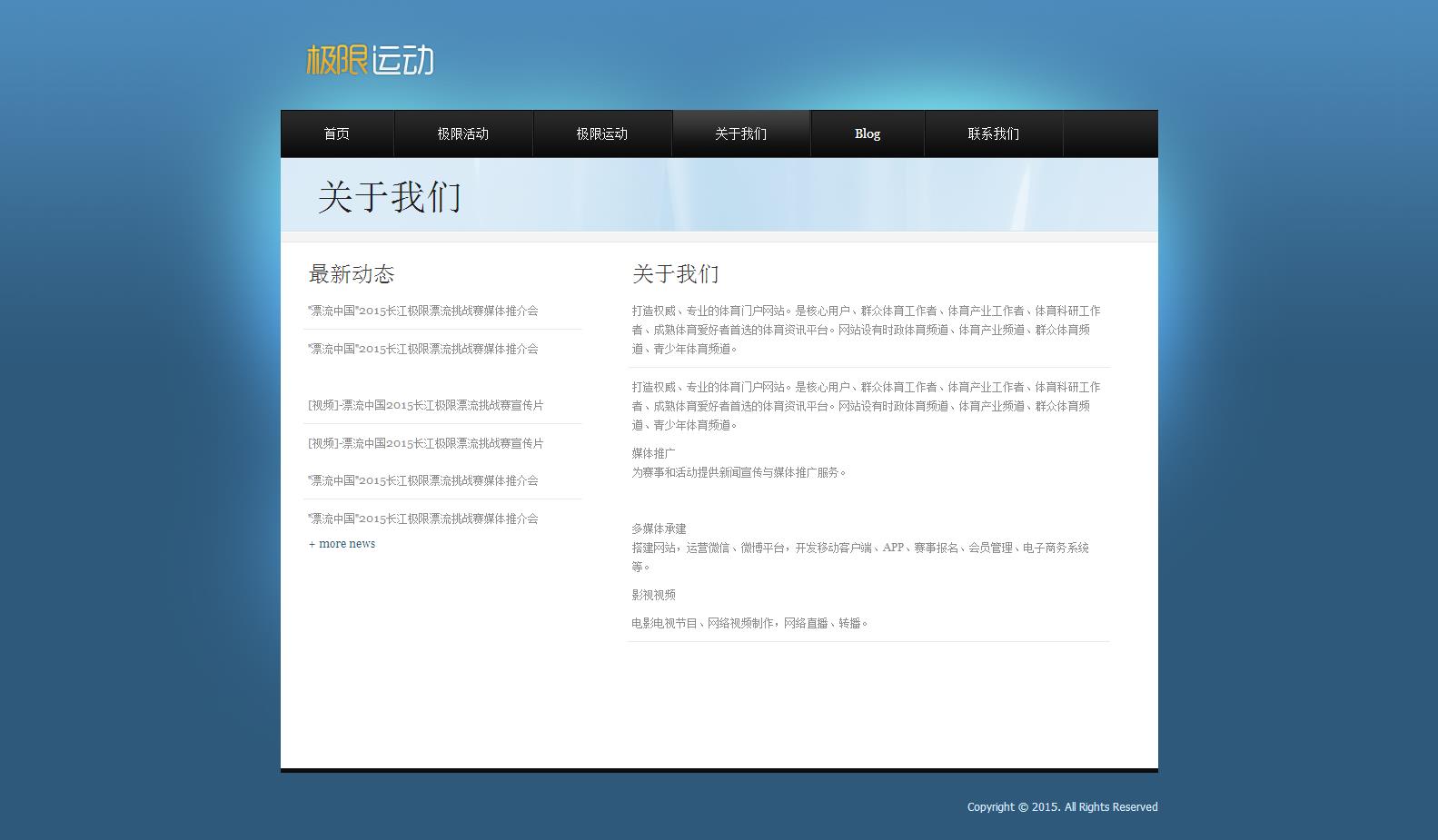This screenshot has width=1438, height=840.
Task: Click the fifth news item in 最新动态
Action: click(423, 480)
